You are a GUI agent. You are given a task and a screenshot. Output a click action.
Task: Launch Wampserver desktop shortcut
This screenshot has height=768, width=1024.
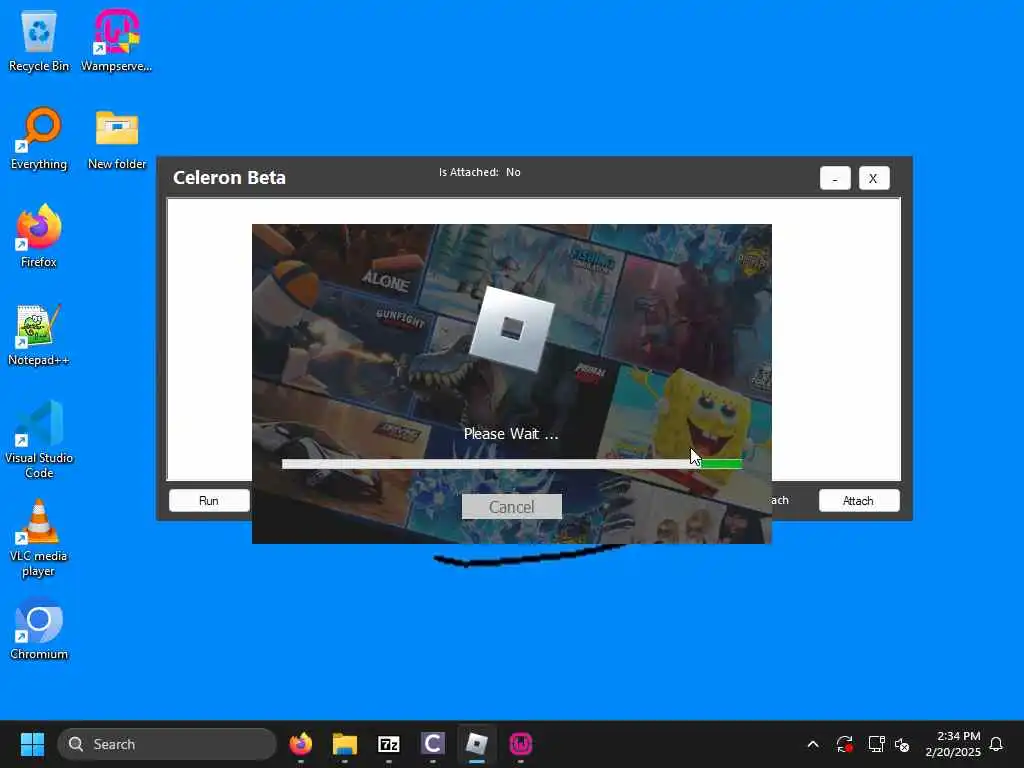tap(116, 40)
